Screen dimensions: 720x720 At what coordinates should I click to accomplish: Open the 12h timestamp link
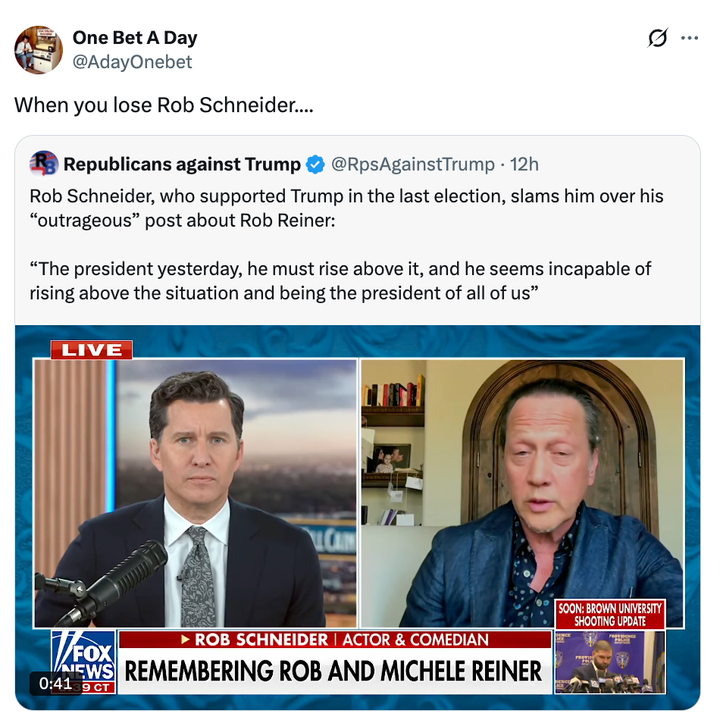524,164
